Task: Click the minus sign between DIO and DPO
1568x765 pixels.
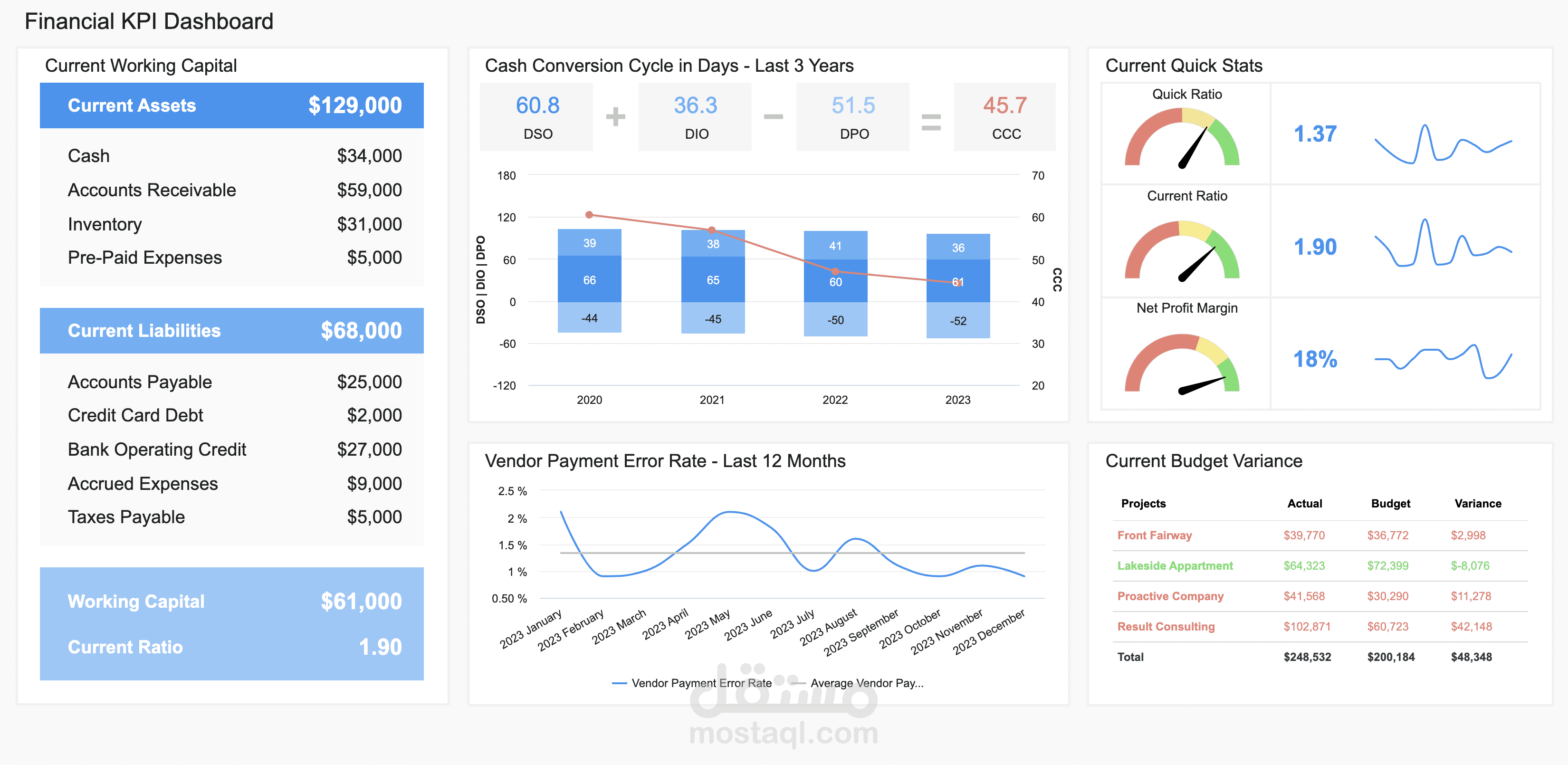Action: (x=773, y=117)
